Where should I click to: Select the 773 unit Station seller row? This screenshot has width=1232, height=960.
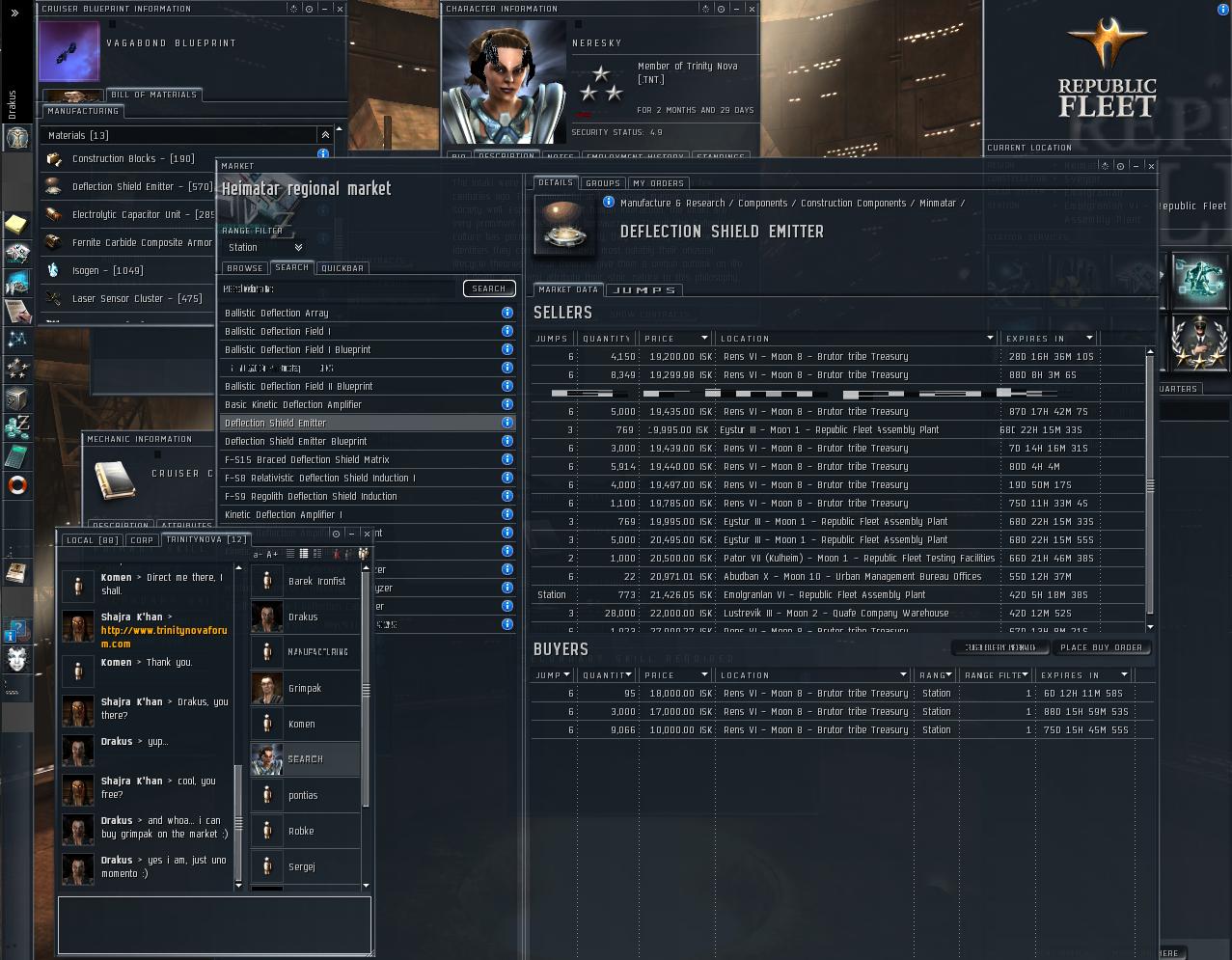point(837,594)
